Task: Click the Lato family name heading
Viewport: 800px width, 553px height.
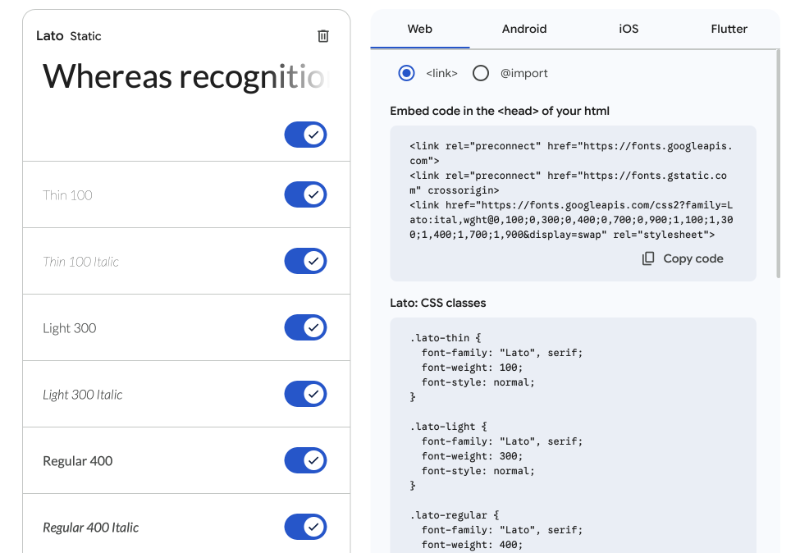Action: pos(49,36)
